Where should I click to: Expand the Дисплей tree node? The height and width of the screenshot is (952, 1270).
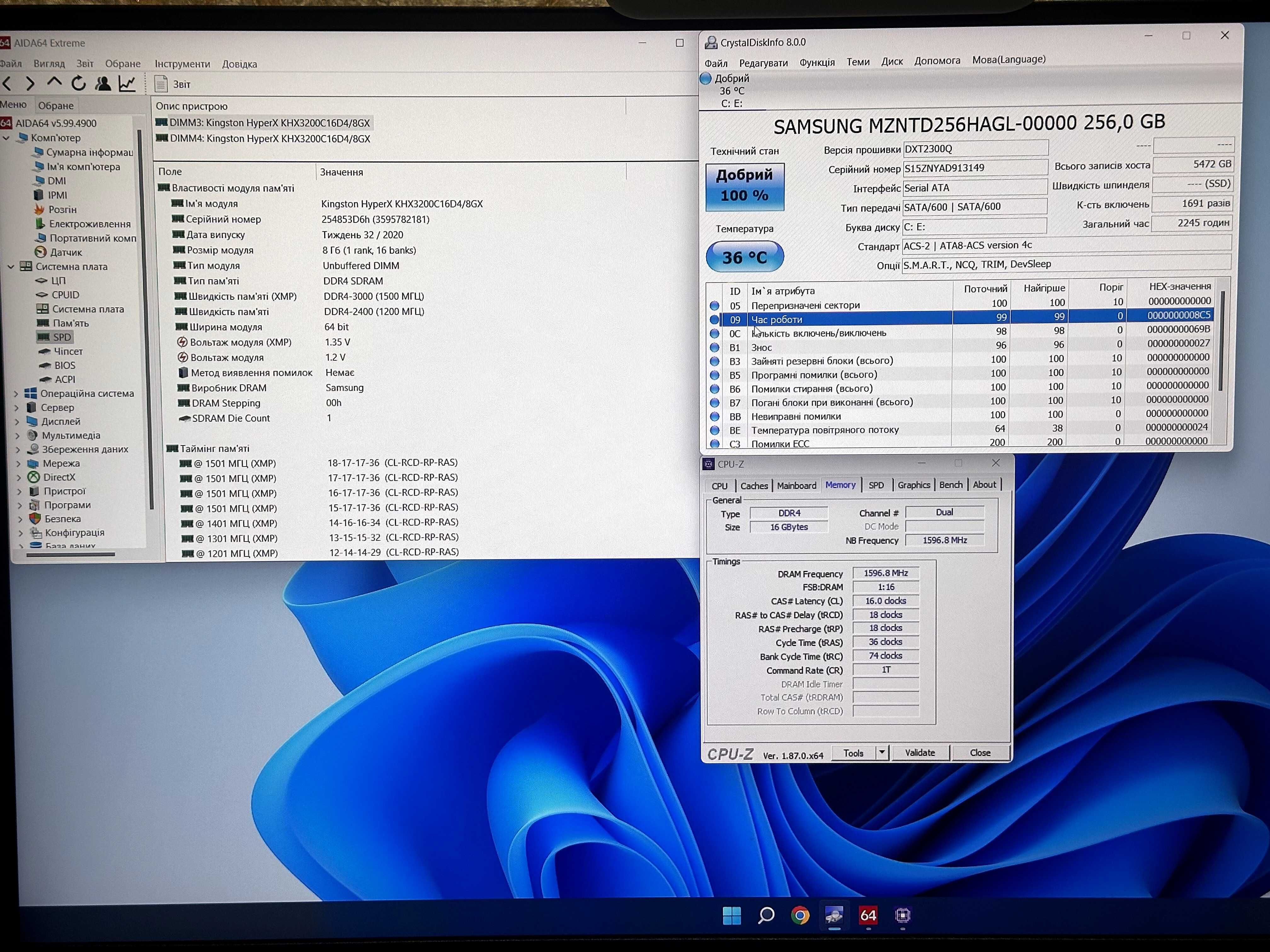pos(17,422)
